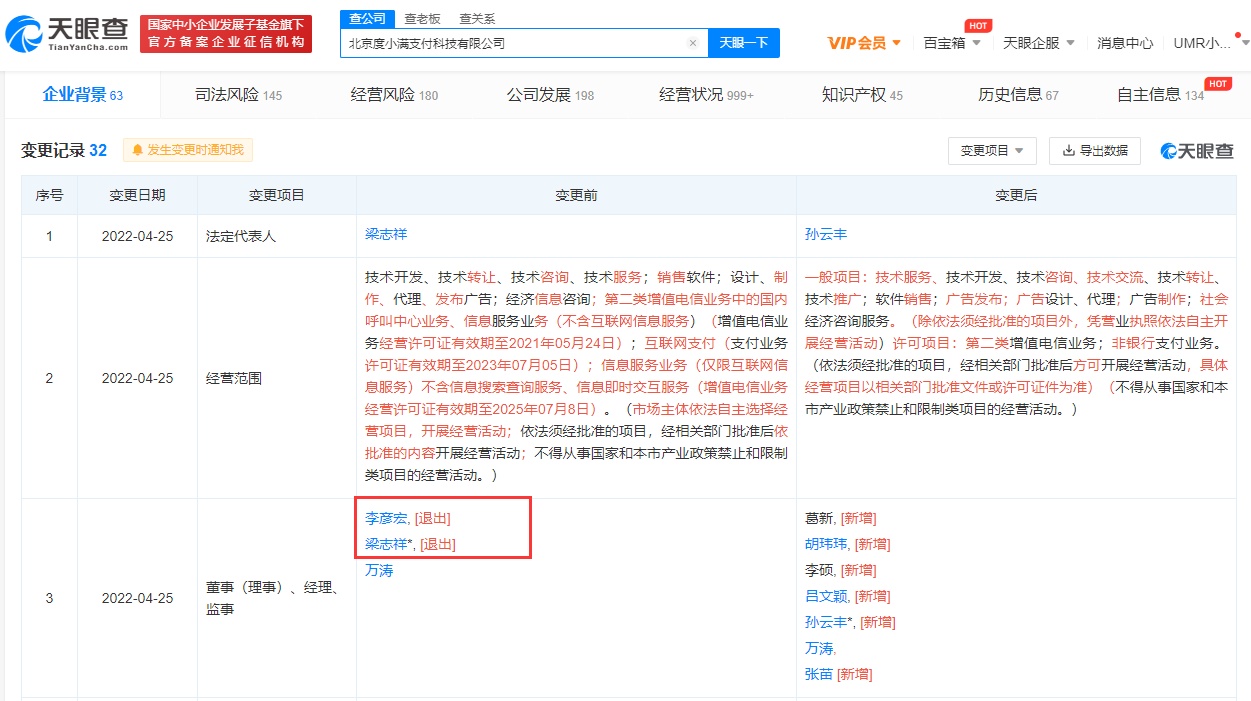1251x701 pixels.
Task: Expand the VIP会员 dropdown
Action: tap(865, 43)
